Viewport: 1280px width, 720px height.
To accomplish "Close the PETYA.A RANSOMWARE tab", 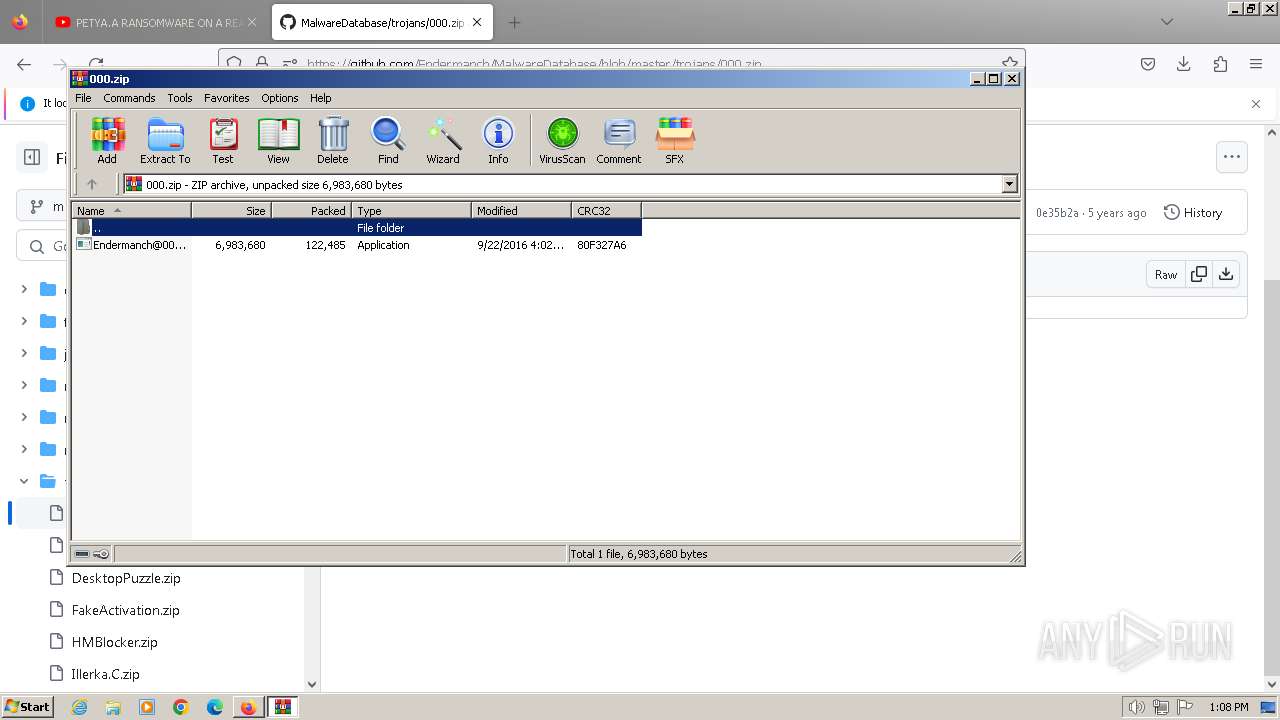I will pyautogui.click(x=251, y=22).
